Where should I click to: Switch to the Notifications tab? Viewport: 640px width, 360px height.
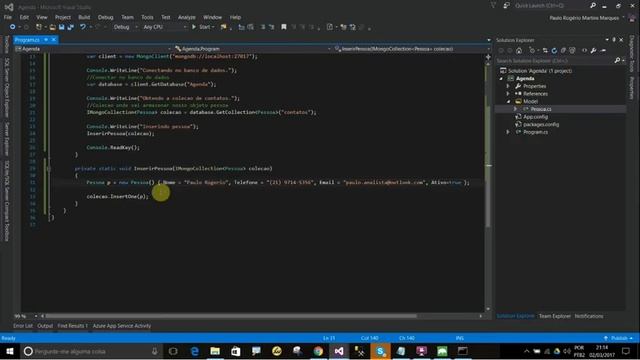(x=589, y=316)
